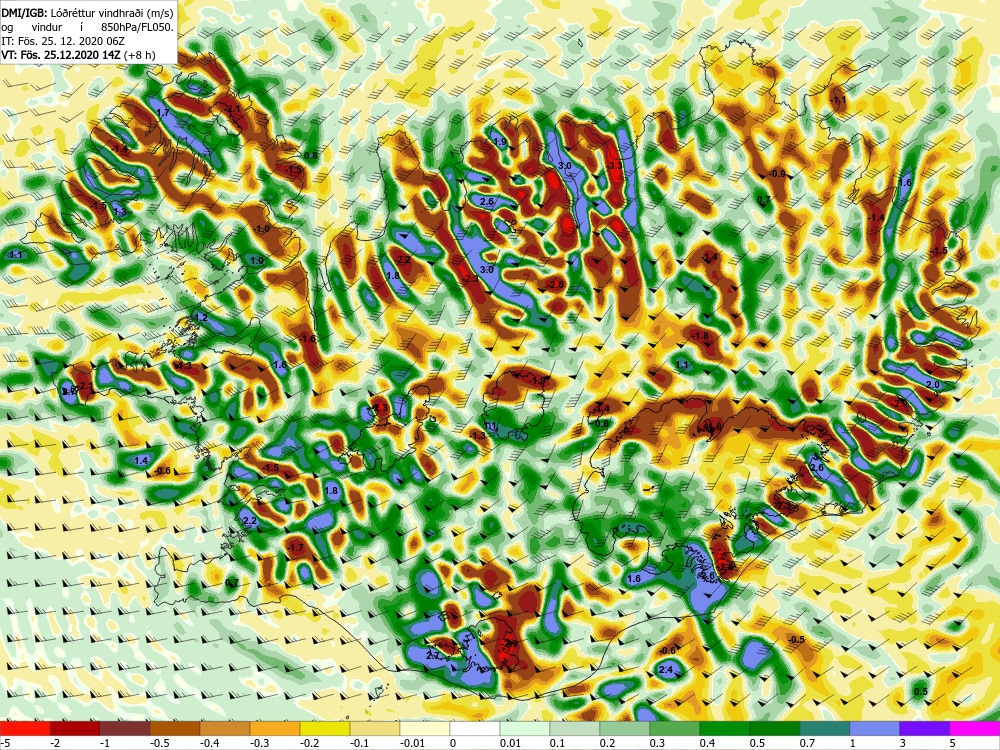The image size is (1000, 750).
Task: Click the 'IT: Fös. 25. 12. 2020 06Z' line
Action: tap(54, 41)
